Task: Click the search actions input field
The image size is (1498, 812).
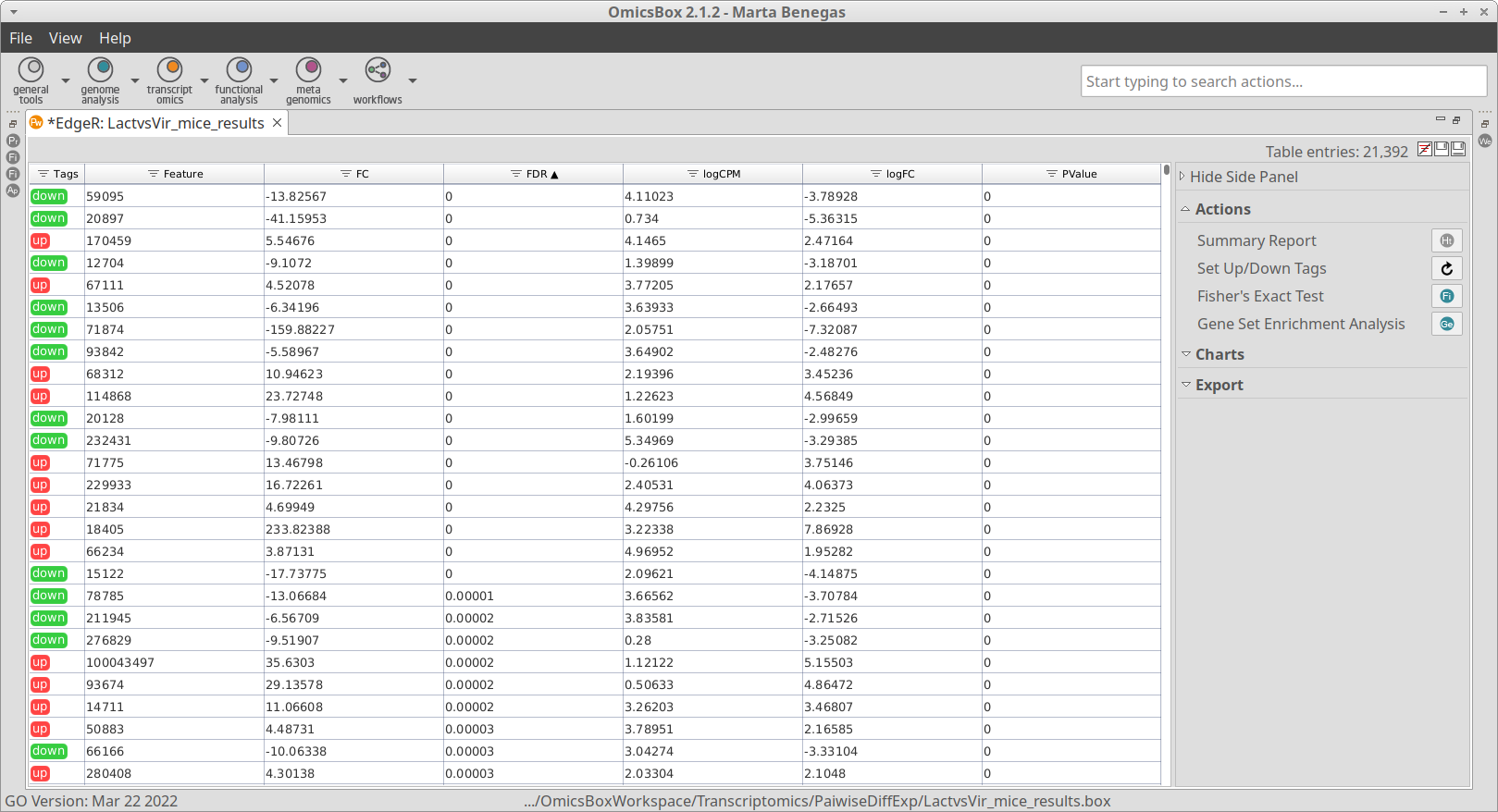Action: [1282, 81]
